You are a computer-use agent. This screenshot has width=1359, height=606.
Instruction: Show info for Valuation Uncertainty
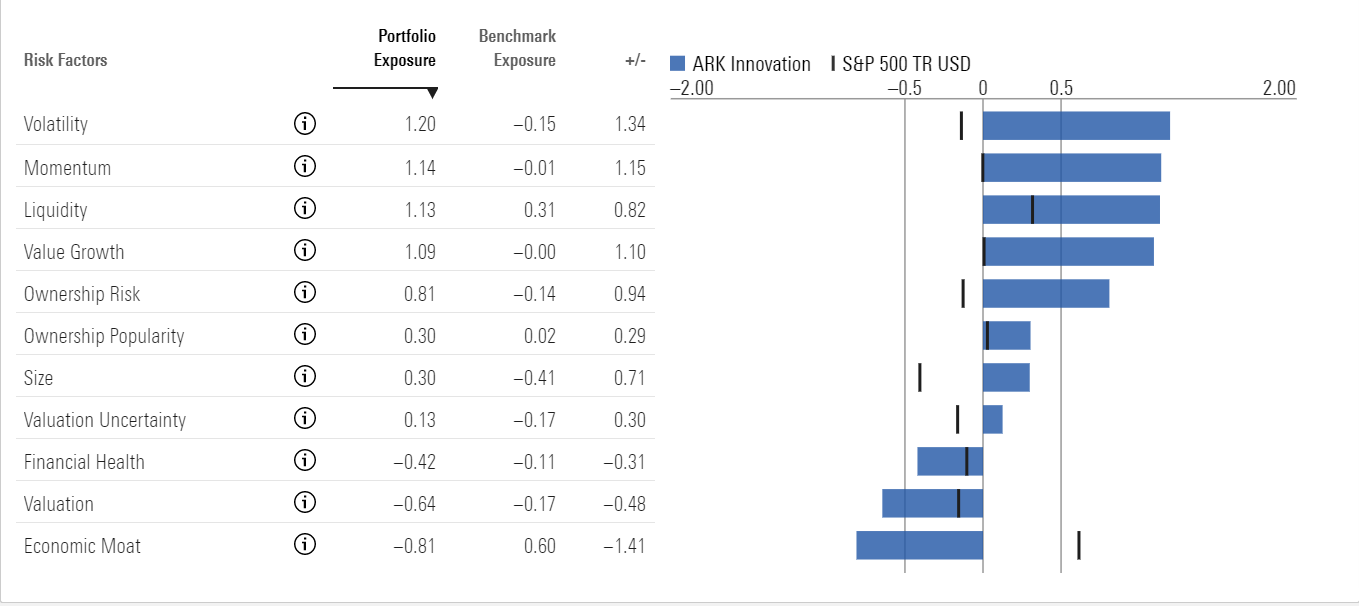305,419
